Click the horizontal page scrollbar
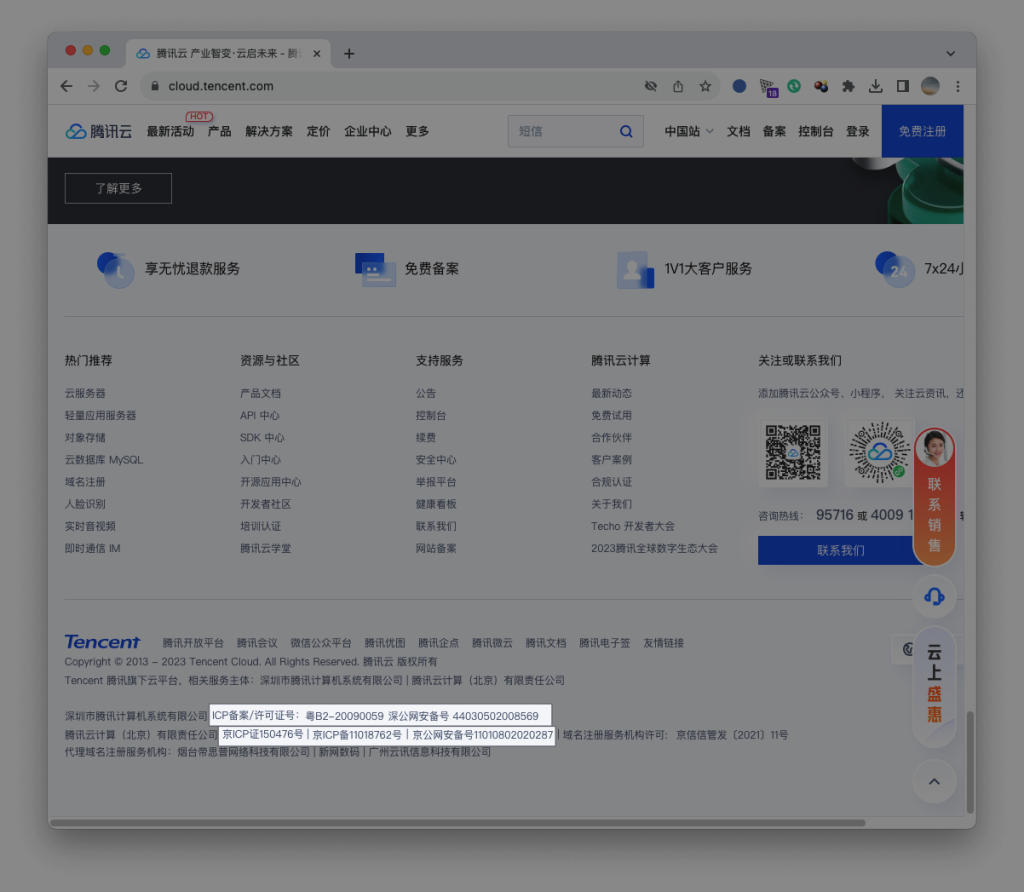Viewport: 1024px width, 892px height. (458, 823)
